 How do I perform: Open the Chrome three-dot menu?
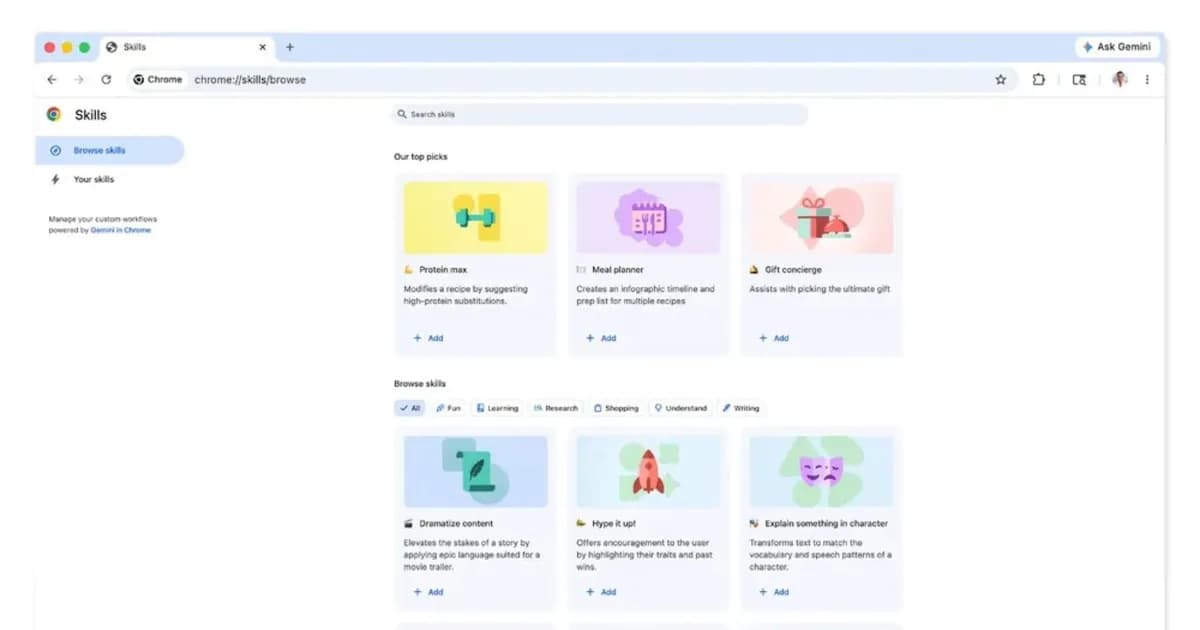point(1147,79)
